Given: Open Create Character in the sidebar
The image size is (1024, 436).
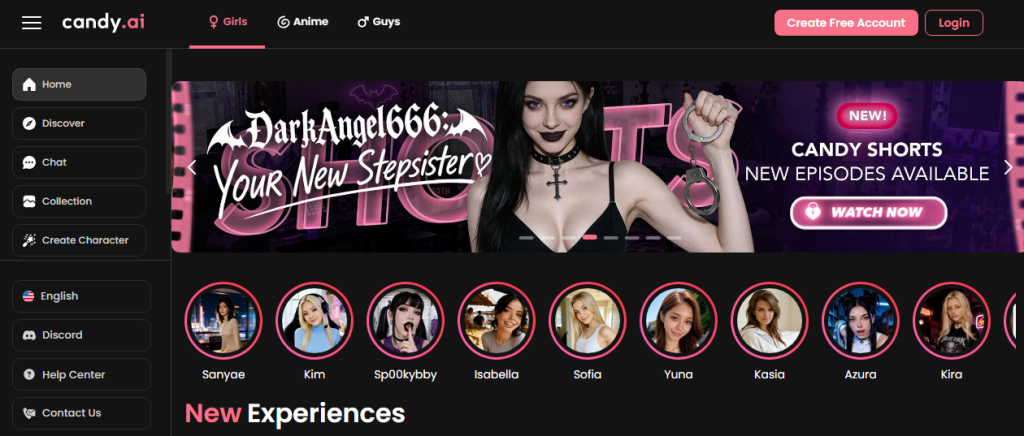Looking at the screenshot, I should [79, 240].
